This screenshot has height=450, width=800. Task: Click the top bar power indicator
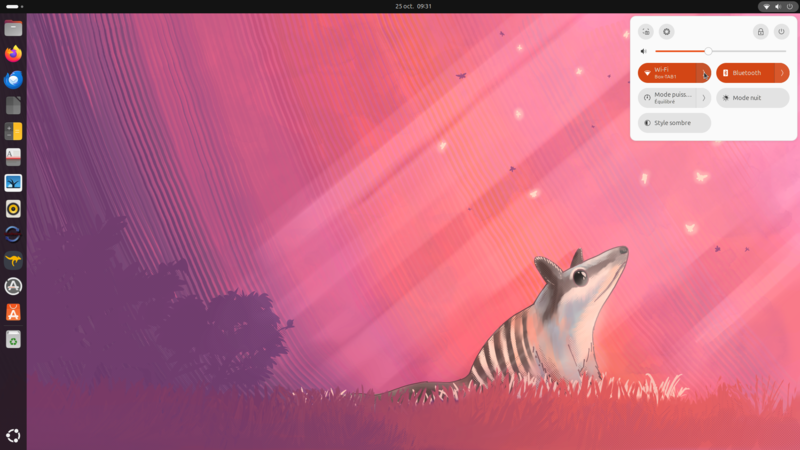pyautogui.click(x=789, y=7)
